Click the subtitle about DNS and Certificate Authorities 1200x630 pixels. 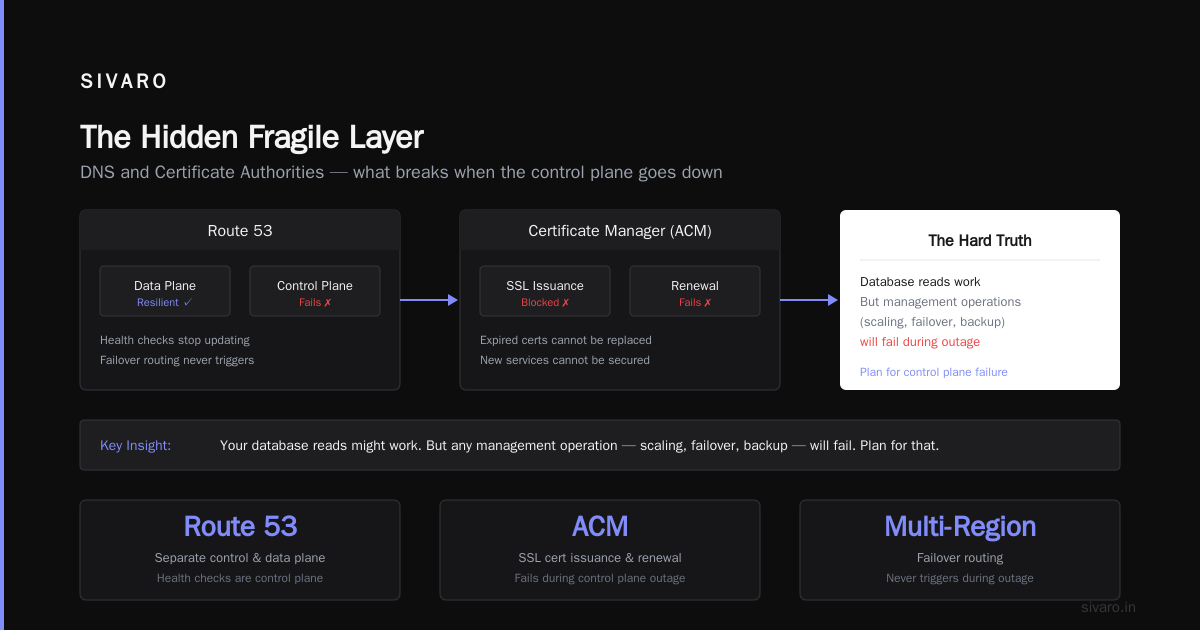tap(401, 172)
